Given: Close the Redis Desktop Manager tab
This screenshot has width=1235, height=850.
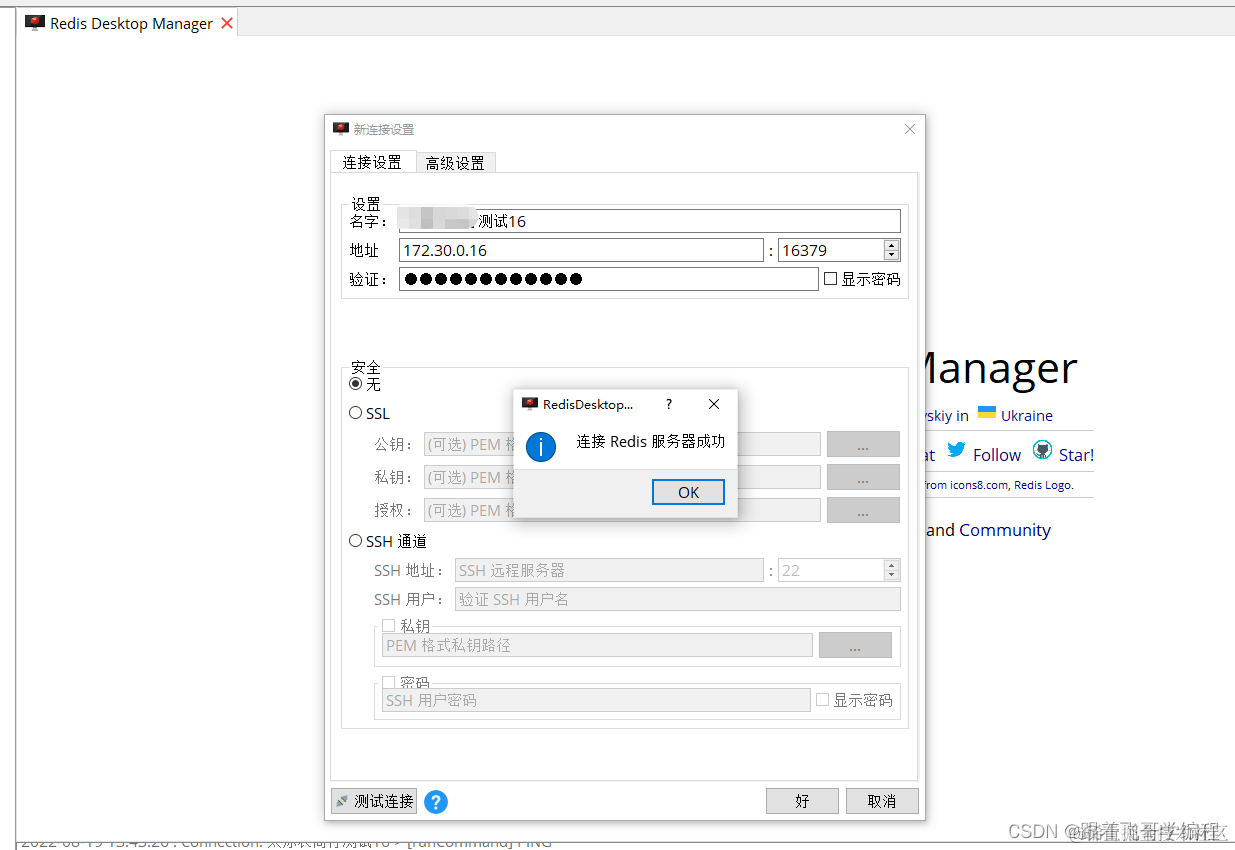Looking at the screenshot, I should [227, 23].
